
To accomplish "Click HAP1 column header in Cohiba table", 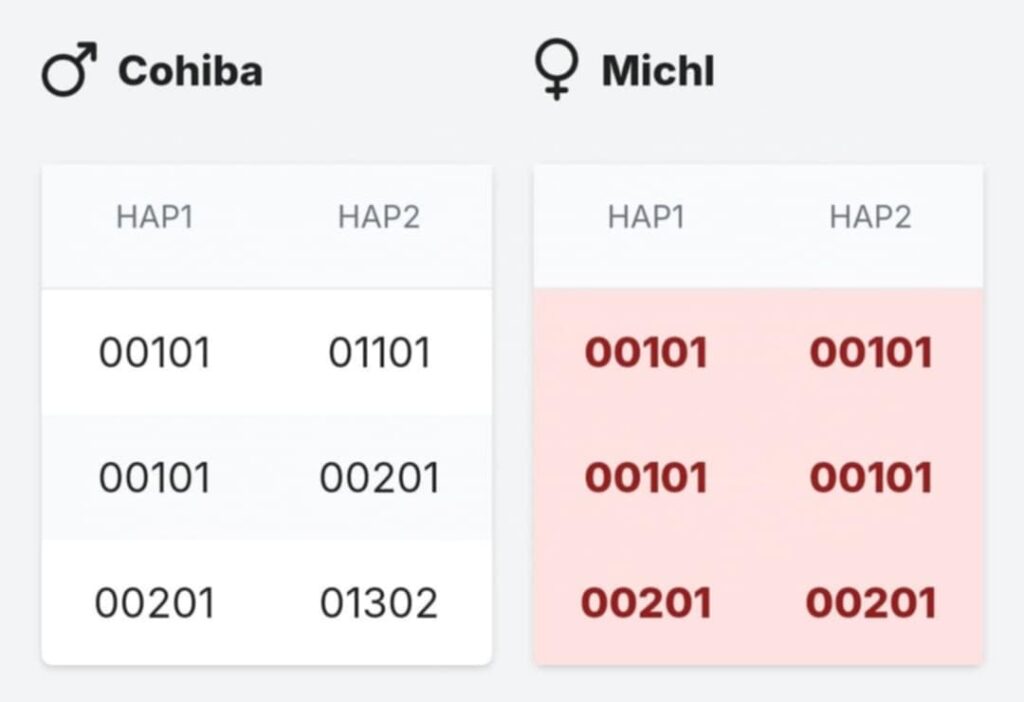I will point(155,217).
